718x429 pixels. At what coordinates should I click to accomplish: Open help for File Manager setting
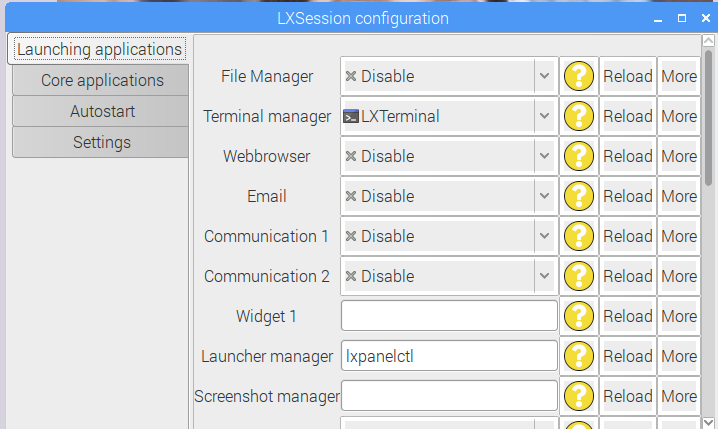tap(579, 76)
